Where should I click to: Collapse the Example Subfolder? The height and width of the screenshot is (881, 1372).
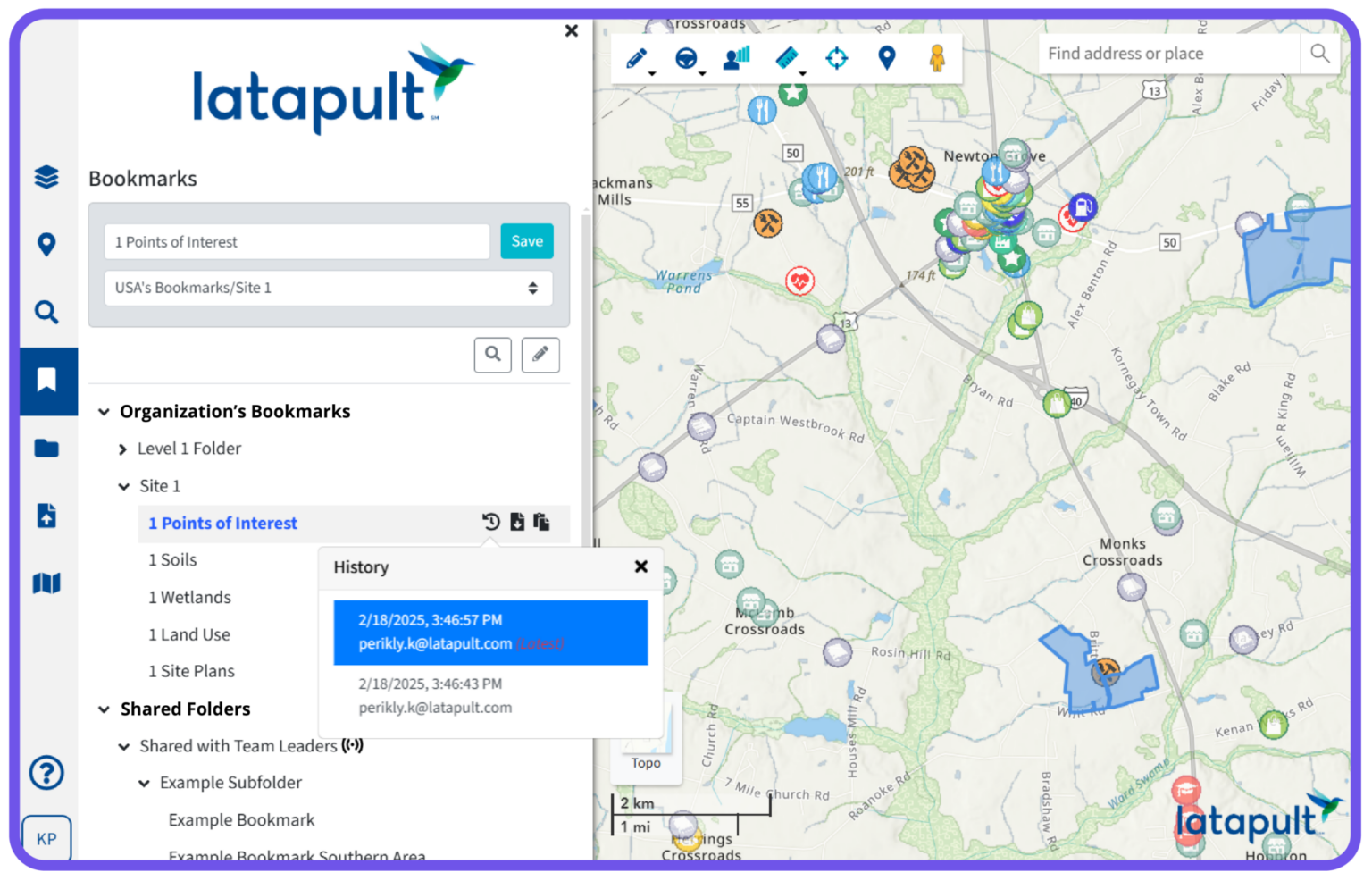coord(144,784)
